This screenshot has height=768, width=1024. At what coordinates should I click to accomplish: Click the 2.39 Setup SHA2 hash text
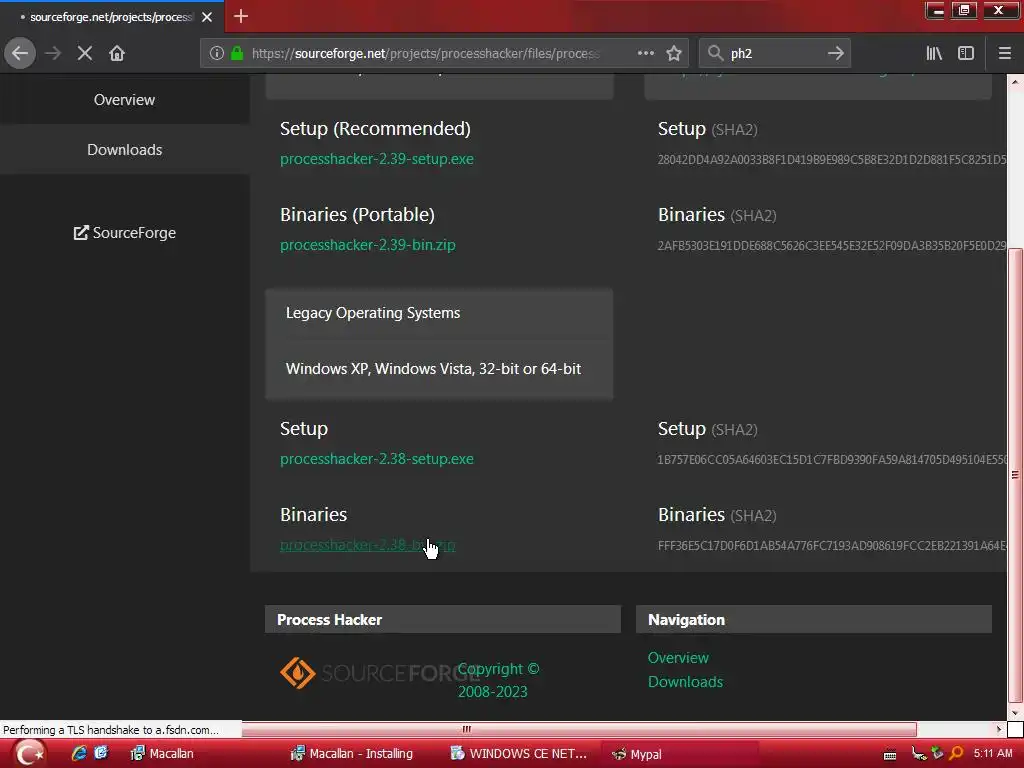[x=832, y=159]
